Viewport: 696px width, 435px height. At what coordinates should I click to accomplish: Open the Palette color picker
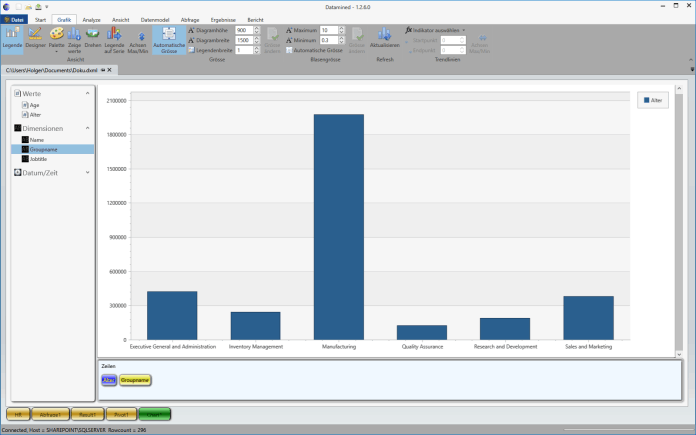point(57,39)
